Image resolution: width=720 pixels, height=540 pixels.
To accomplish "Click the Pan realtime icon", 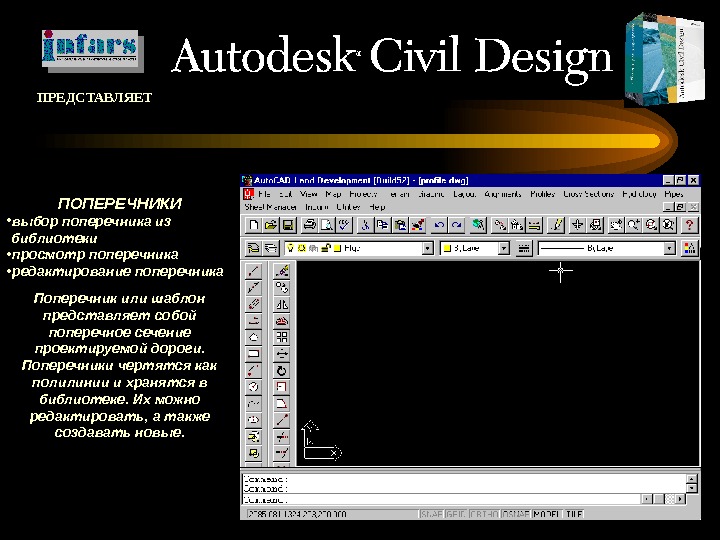I will coord(616,225).
